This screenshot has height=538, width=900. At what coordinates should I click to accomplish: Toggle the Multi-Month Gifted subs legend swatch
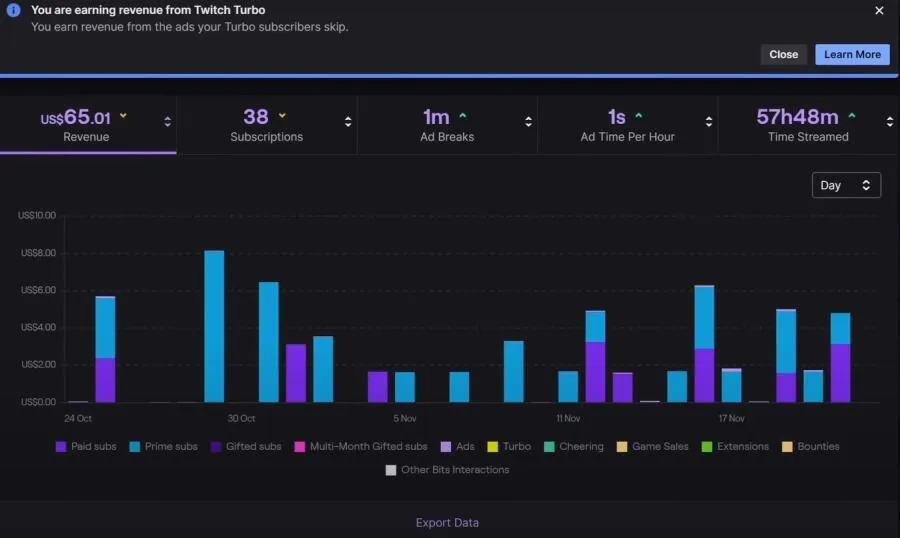coord(300,447)
